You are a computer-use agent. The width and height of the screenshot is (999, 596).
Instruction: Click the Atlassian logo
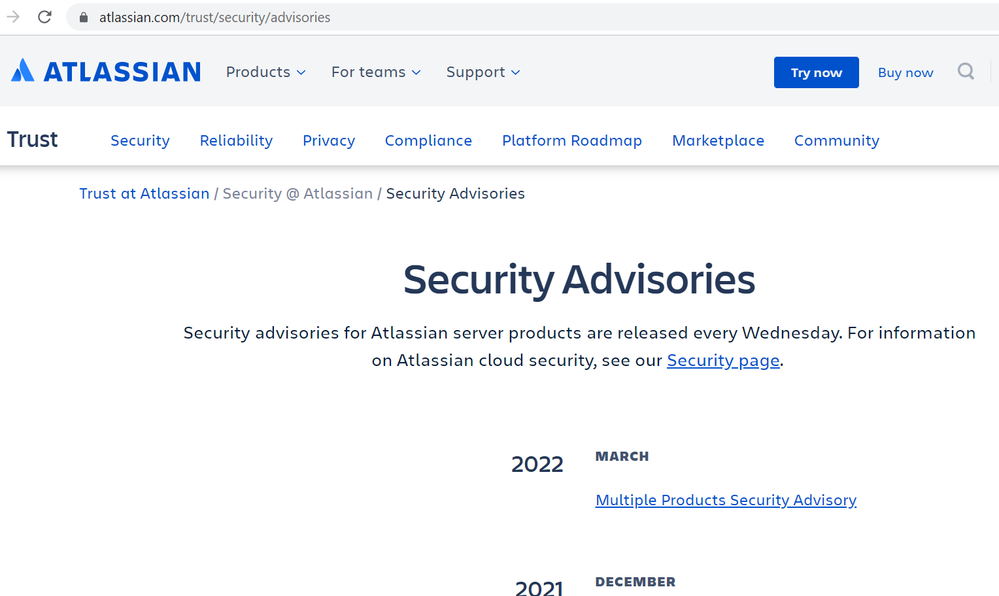click(104, 70)
